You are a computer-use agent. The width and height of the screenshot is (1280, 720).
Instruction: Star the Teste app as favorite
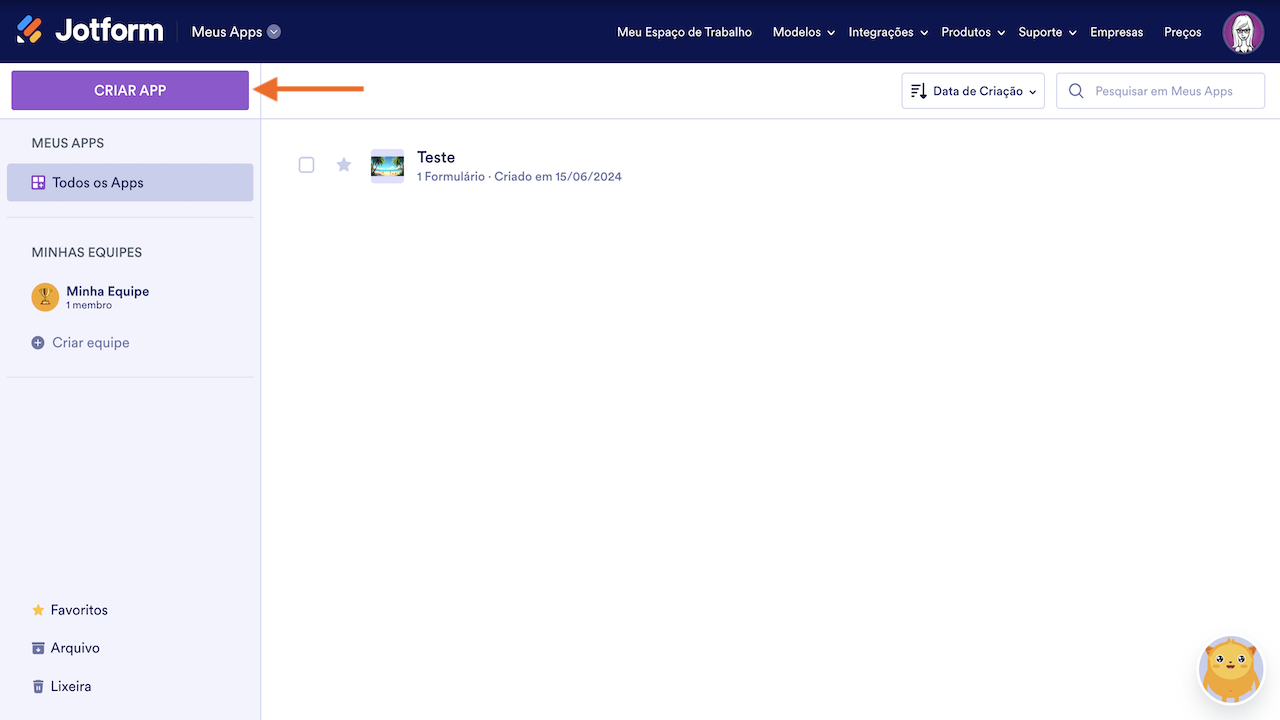[x=344, y=165]
